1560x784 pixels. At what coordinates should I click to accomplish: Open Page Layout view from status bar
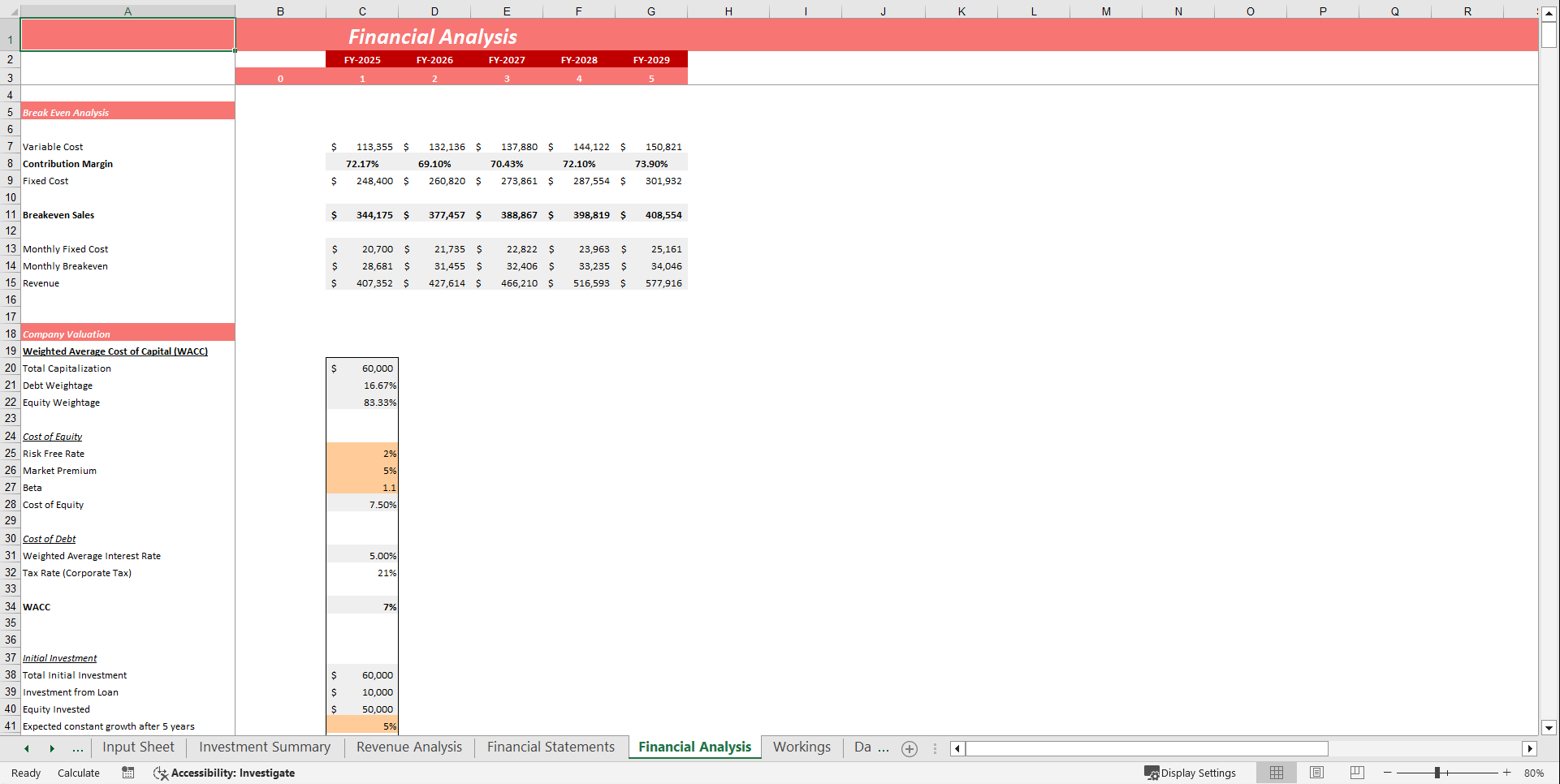tap(1316, 773)
